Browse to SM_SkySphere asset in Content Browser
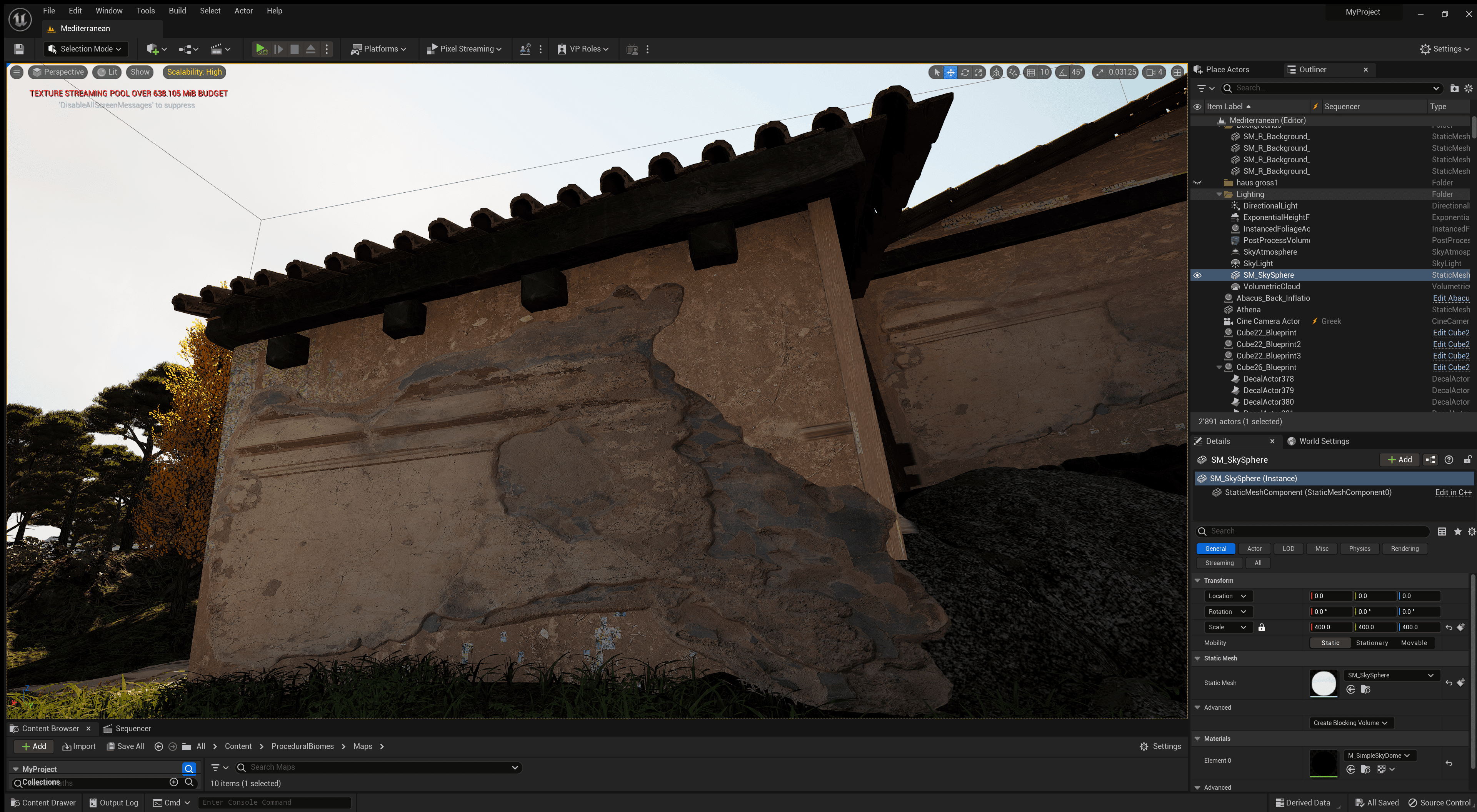The height and width of the screenshot is (812, 1477). pyautogui.click(x=1366, y=689)
